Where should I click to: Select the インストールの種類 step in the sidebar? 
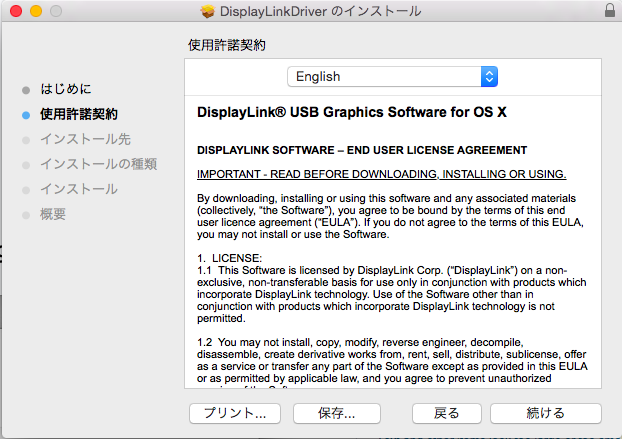(x=98, y=164)
